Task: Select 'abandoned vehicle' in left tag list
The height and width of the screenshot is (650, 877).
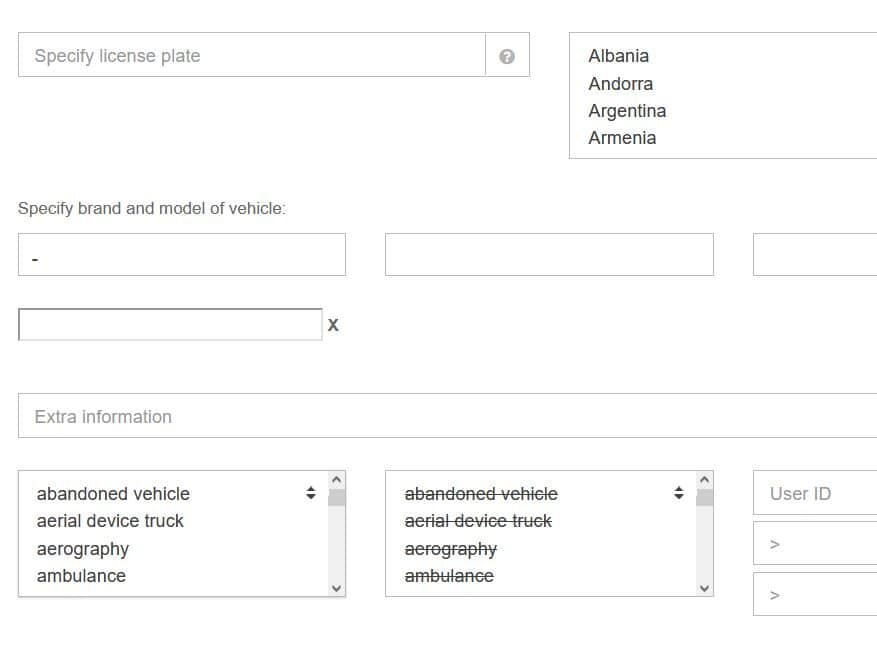Action: coord(113,494)
